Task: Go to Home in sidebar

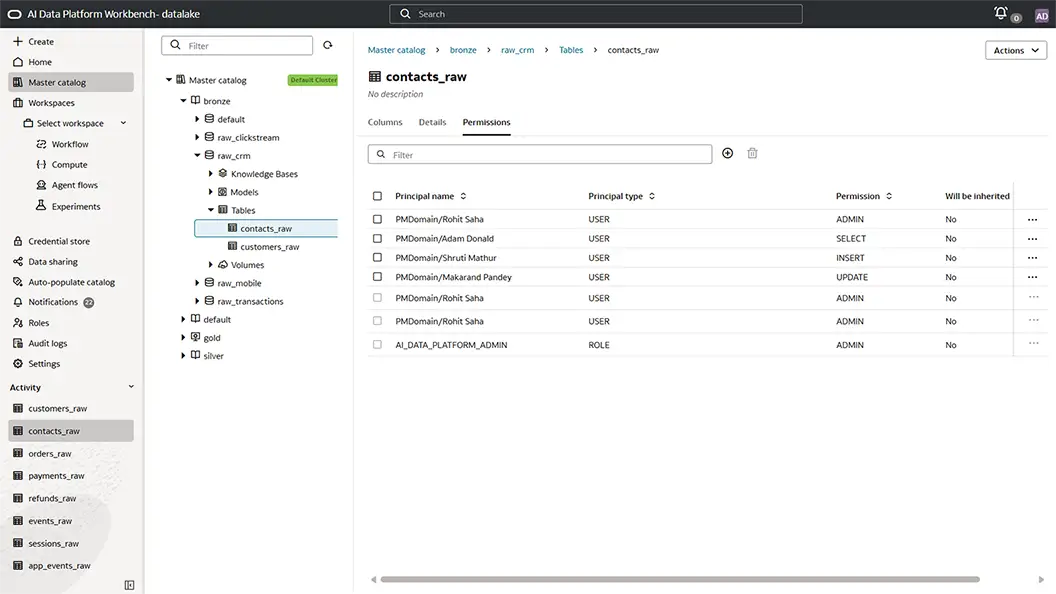Action: pyautogui.click(x=40, y=62)
